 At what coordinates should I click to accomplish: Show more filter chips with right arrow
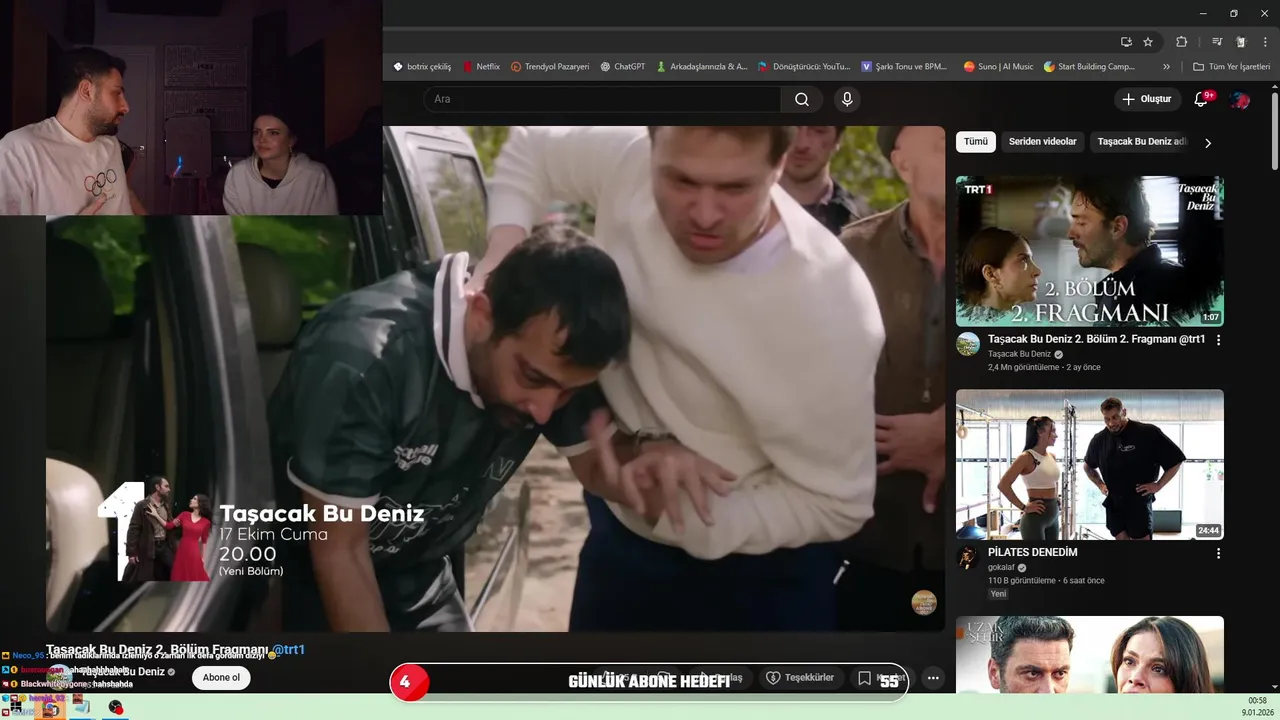[x=1208, y=143]
